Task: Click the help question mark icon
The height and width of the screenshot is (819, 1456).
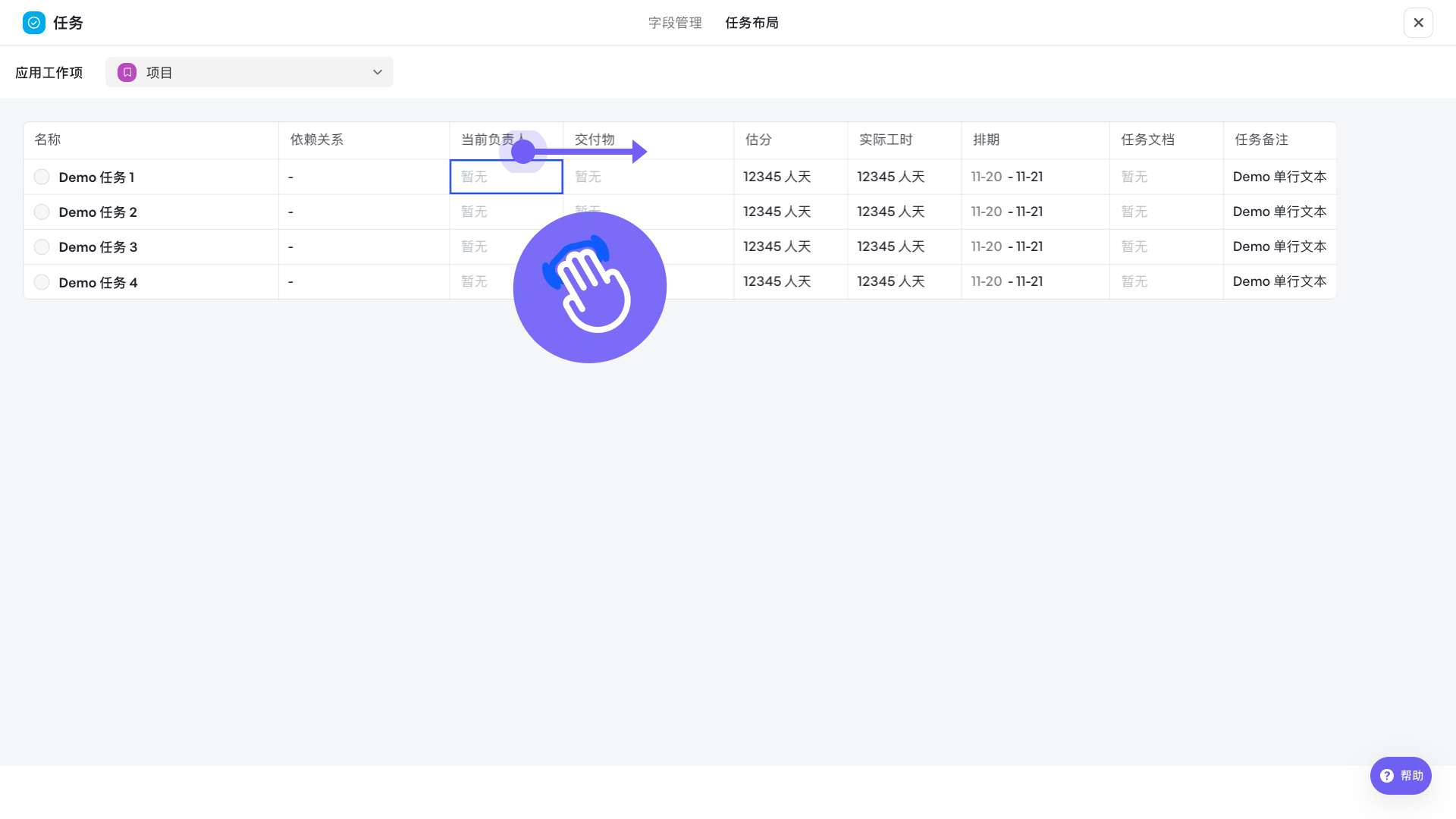Action: coord(1387,776)
